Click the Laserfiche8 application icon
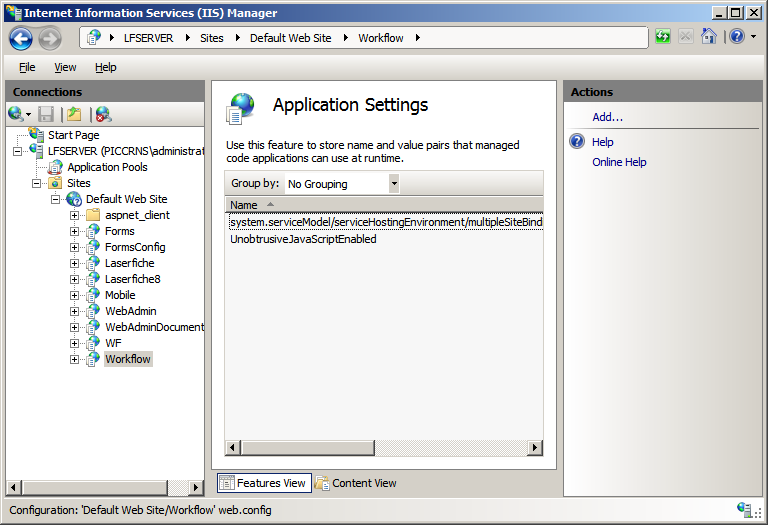This screenshot has height=525, width=768. 93,279
